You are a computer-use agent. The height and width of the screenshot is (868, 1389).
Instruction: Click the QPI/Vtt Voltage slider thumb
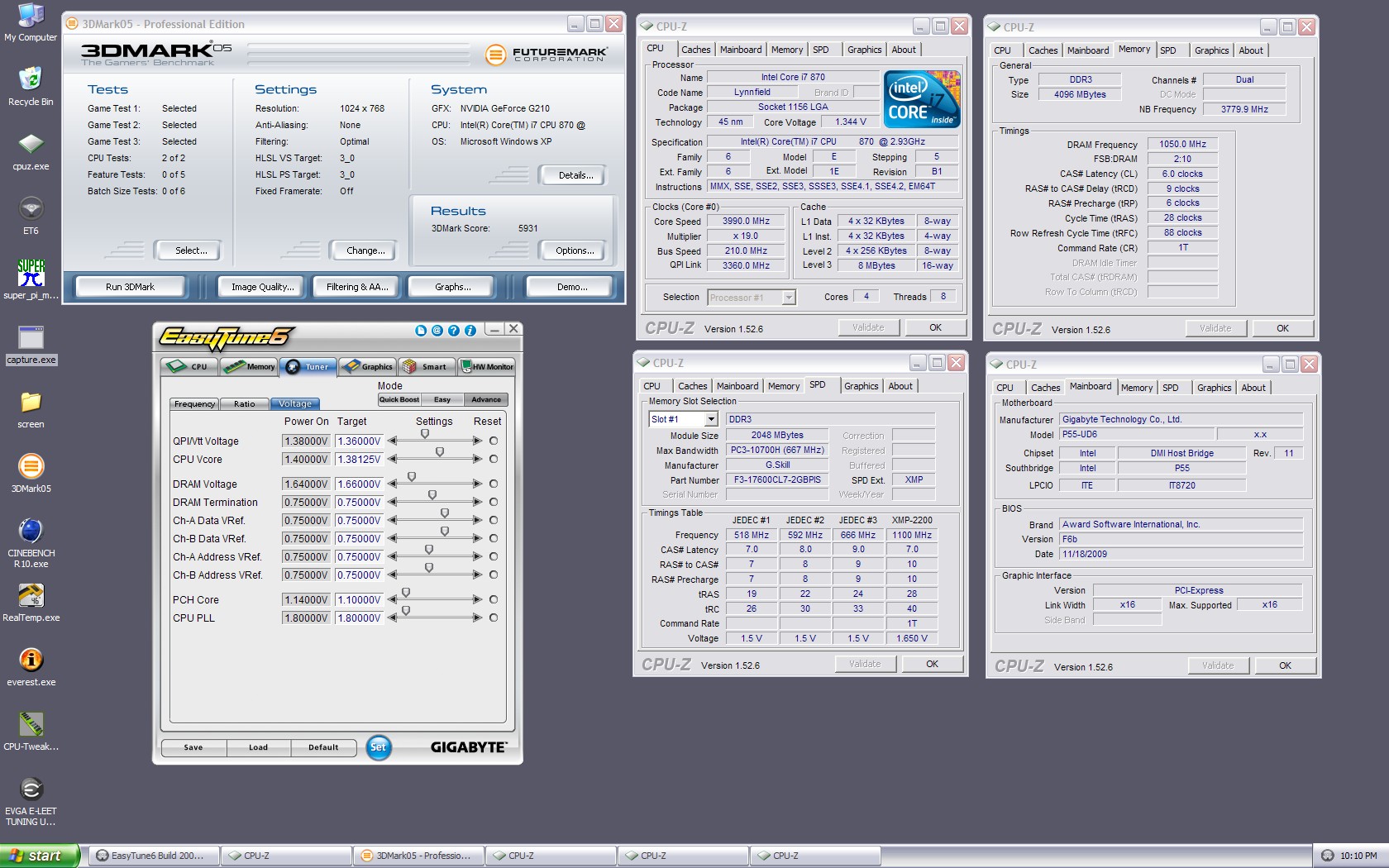[425, 434]
